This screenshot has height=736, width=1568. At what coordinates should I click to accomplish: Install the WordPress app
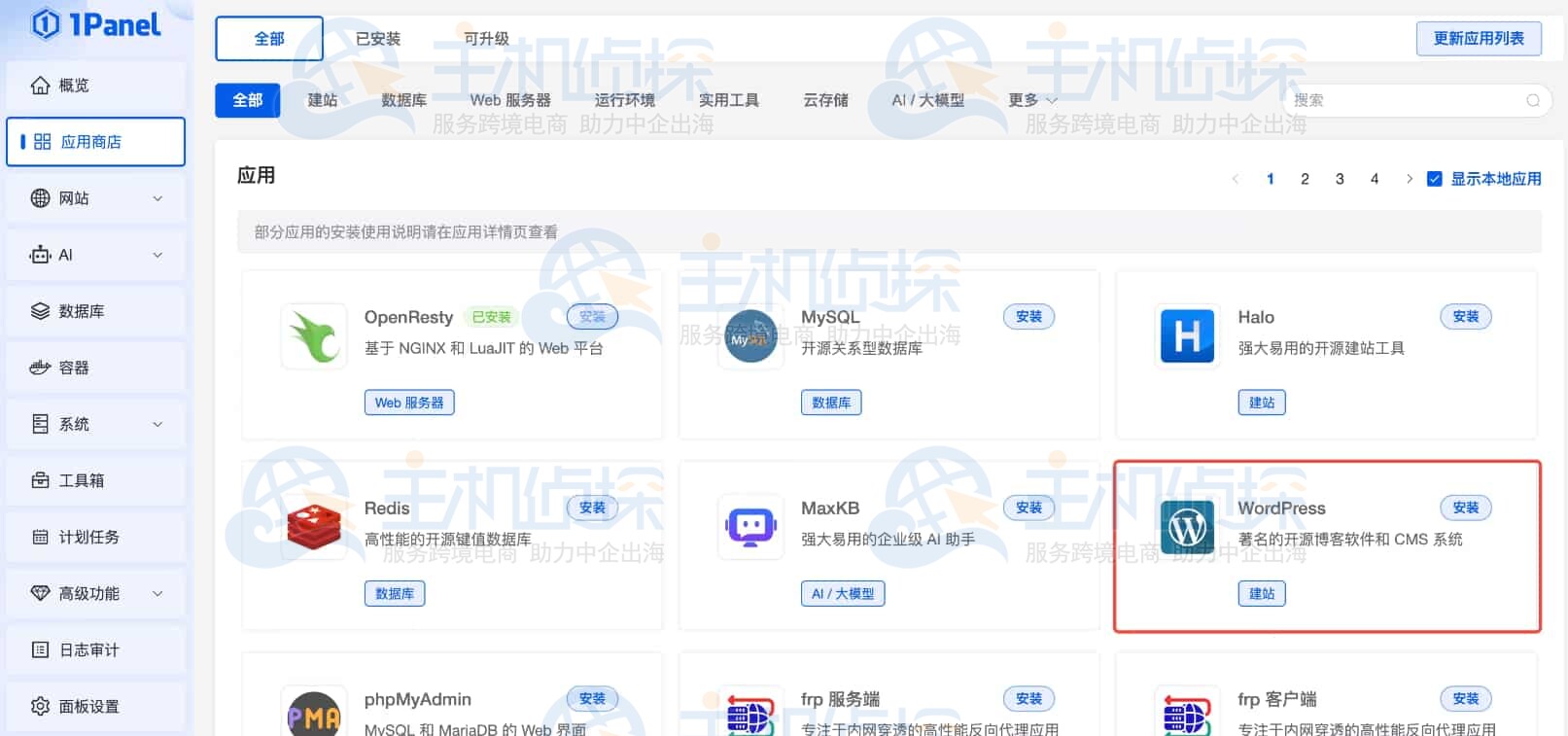click(x=1465, y=508)
